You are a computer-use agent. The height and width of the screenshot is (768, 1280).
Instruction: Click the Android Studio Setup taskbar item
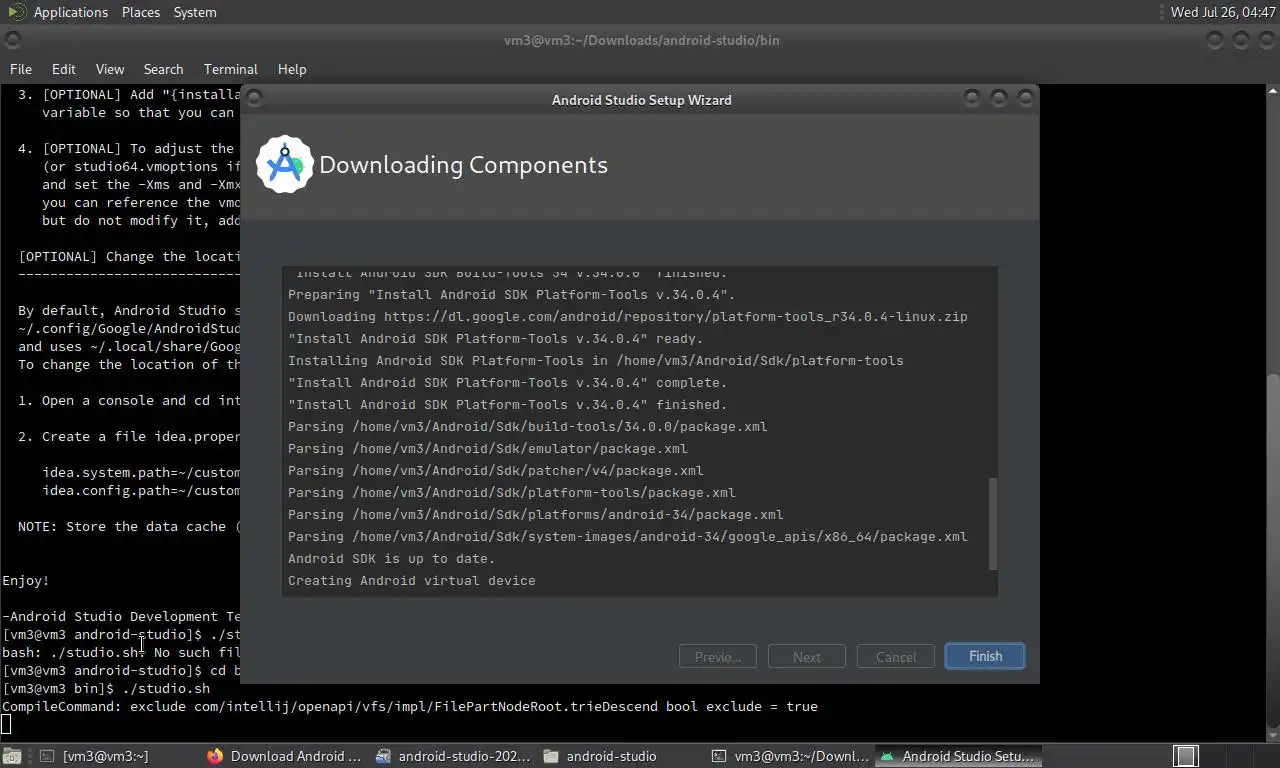pos(958,756)
